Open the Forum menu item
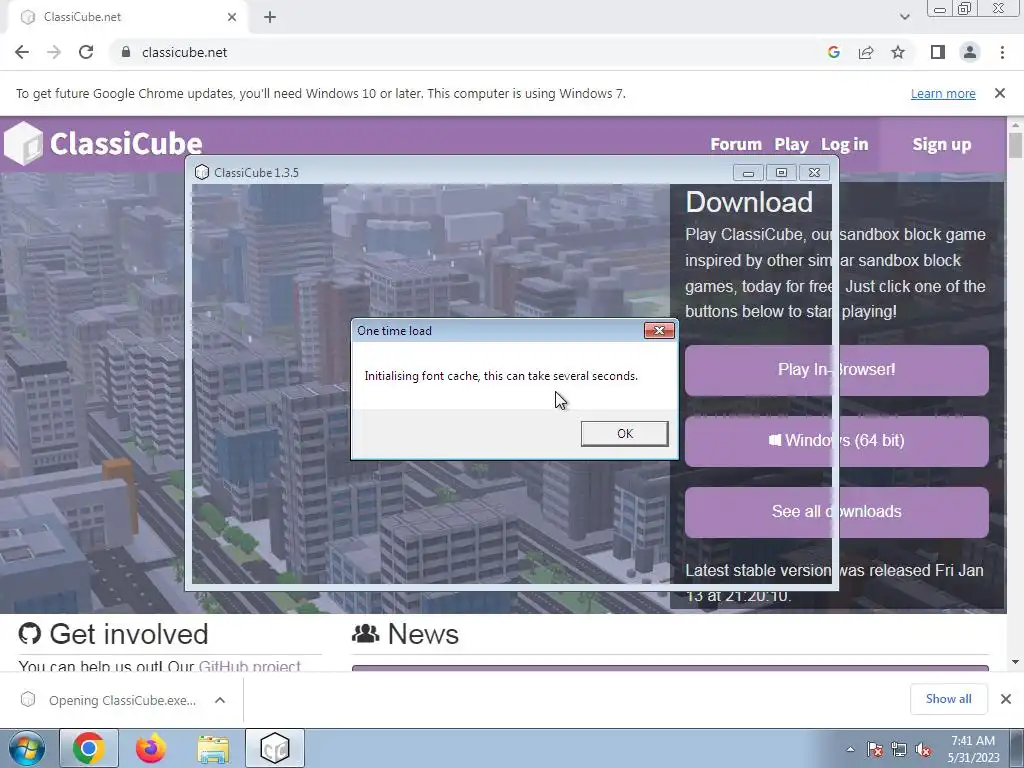 pos(736,144)
